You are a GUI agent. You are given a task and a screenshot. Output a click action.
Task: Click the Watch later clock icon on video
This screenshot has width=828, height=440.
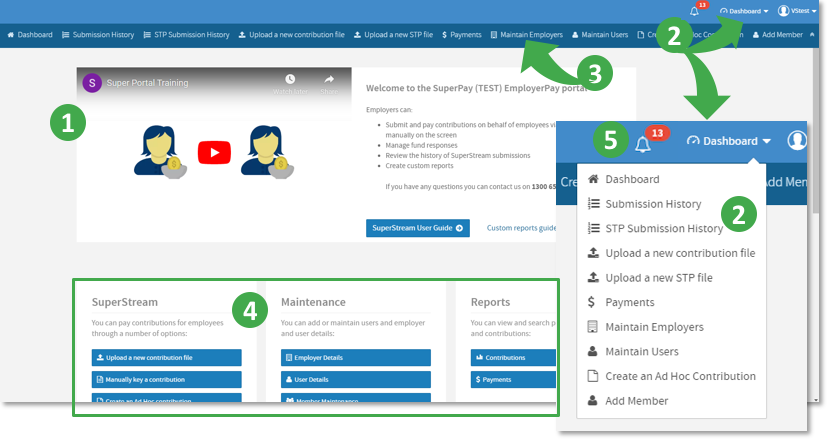pos(290,79)
